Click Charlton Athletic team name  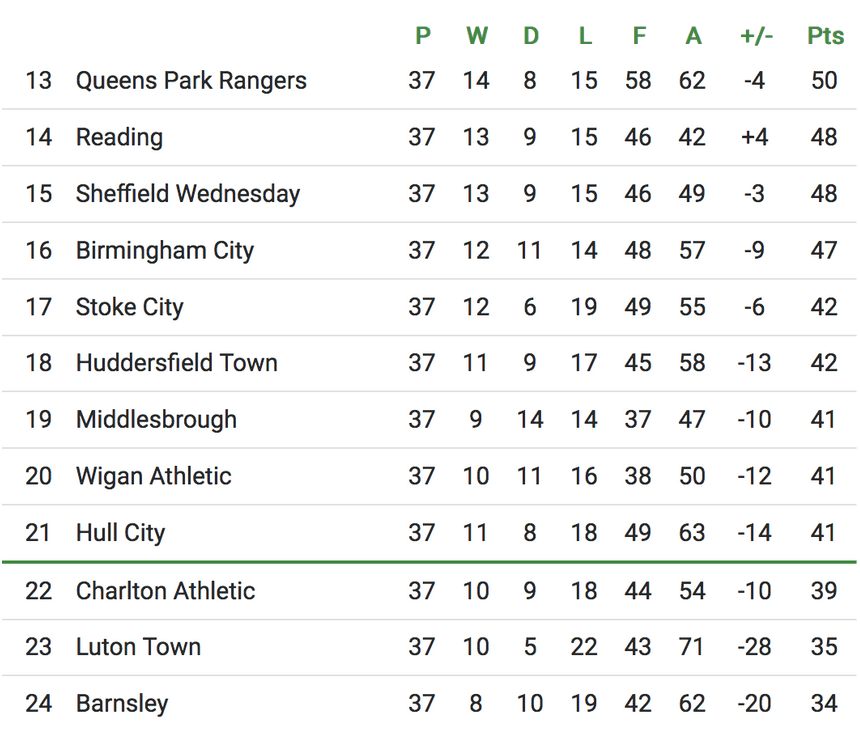point(165,591)
